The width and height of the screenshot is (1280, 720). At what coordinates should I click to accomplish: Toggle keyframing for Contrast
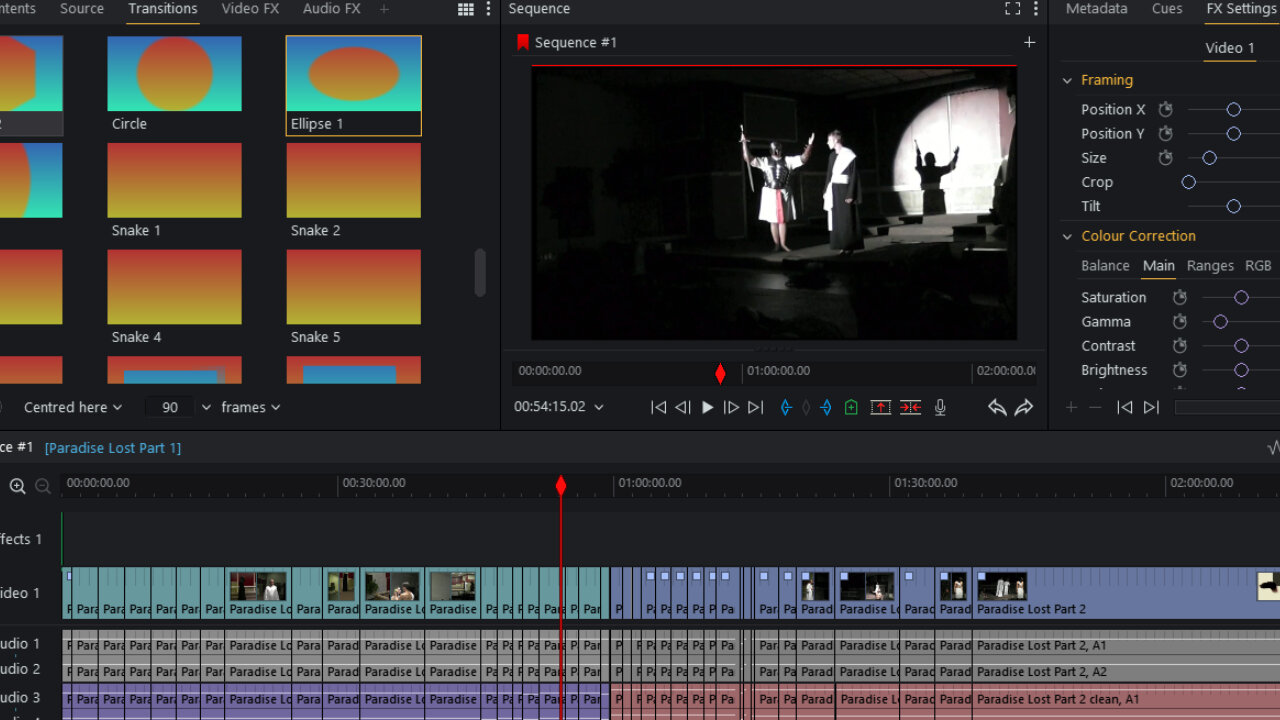tap(1180, 345)
